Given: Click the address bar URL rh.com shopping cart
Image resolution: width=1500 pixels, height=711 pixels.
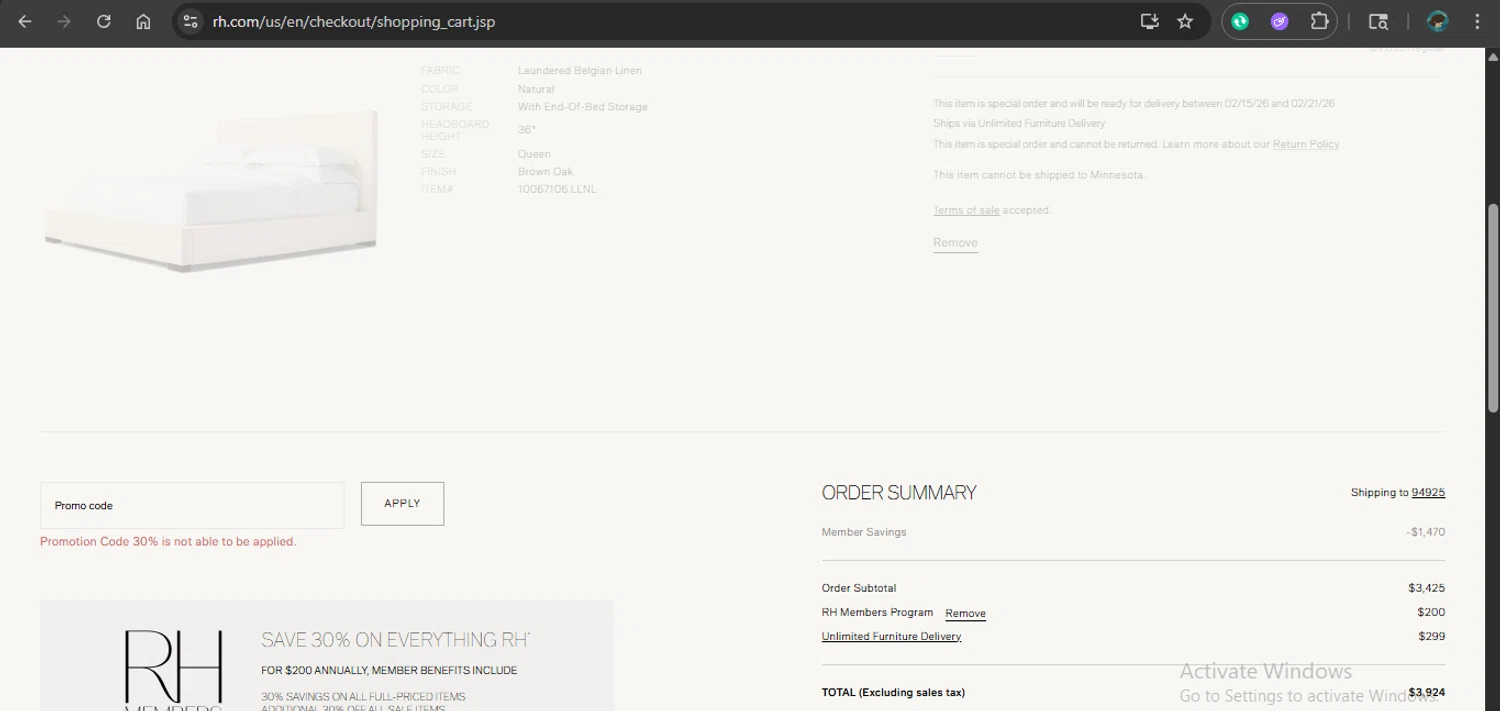Looking at the screenshot, I should [354, 21].
